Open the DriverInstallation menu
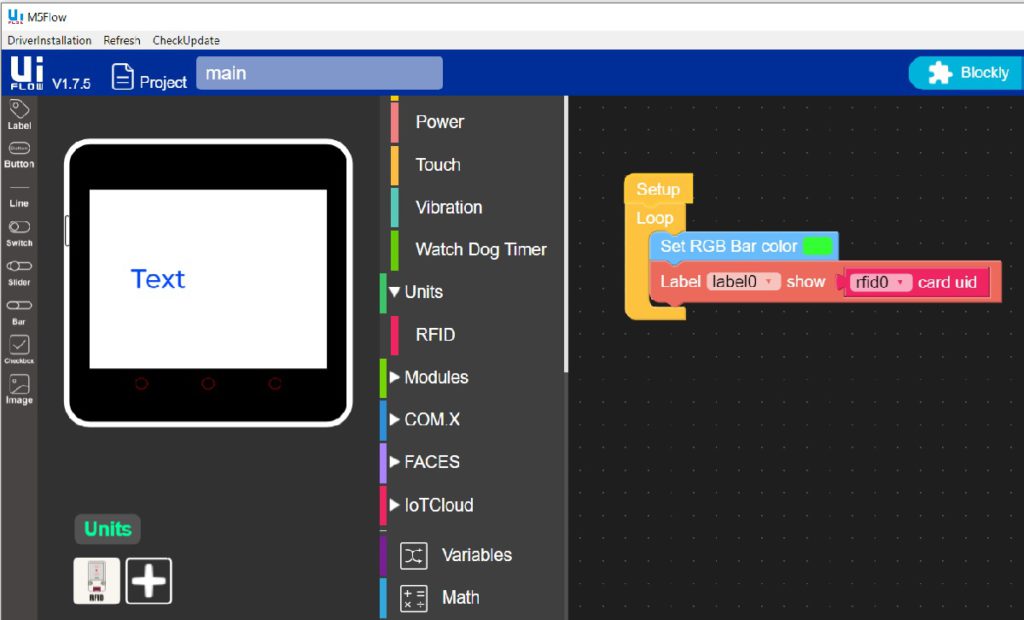The width and height of the screenshot is (1024, 620). 50,41
